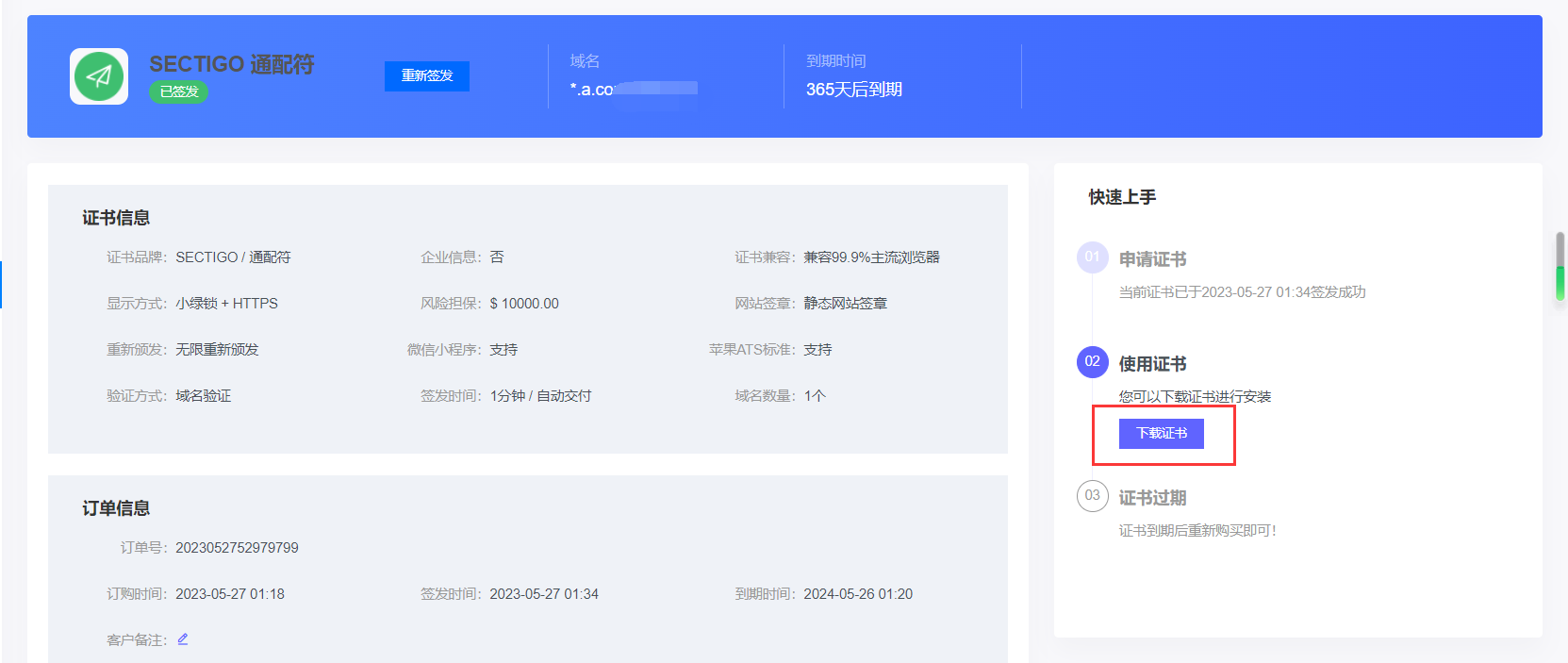Click the 域名 label in the header
This screenshot has height=663, width=1568.
pyautogui.click(x=585, y=61)
